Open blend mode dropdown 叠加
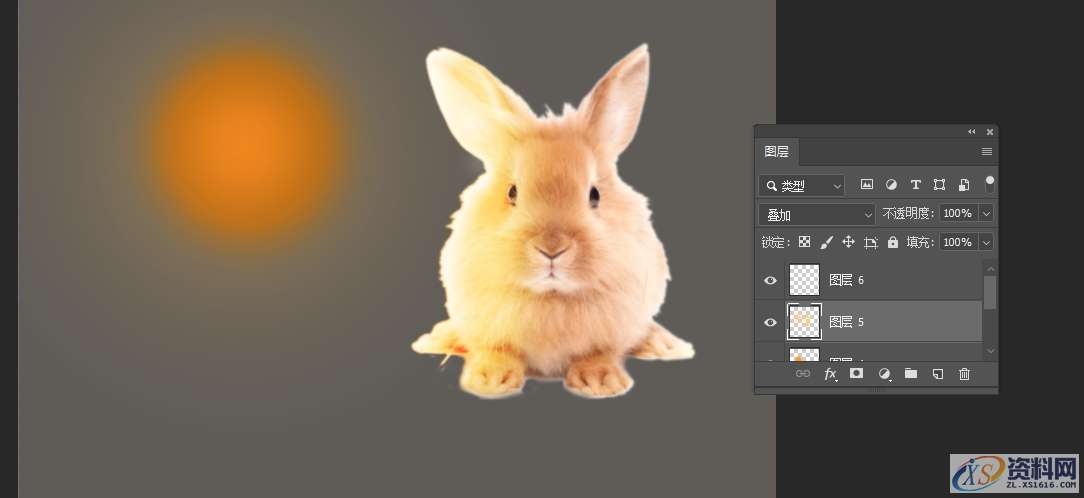The height and width of the screenshot is (498, 1084). tap(816, 215)
